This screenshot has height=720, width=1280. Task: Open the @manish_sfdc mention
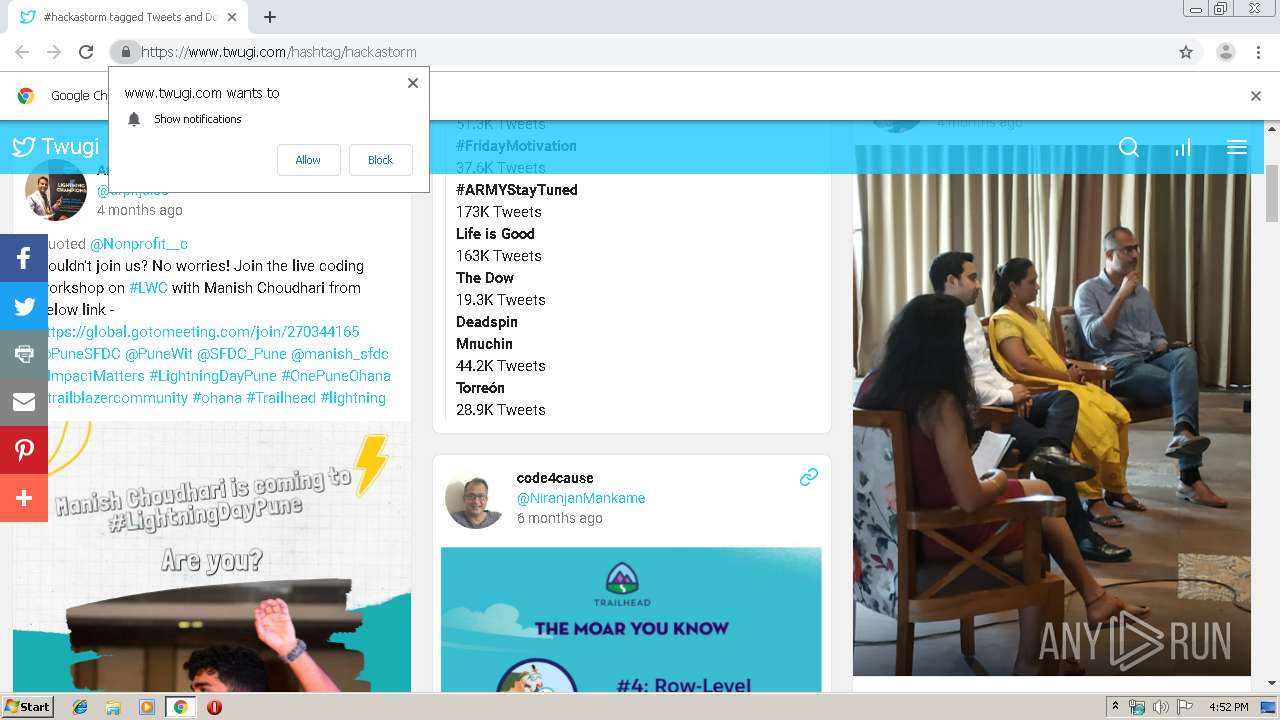(x=340, y=354)
